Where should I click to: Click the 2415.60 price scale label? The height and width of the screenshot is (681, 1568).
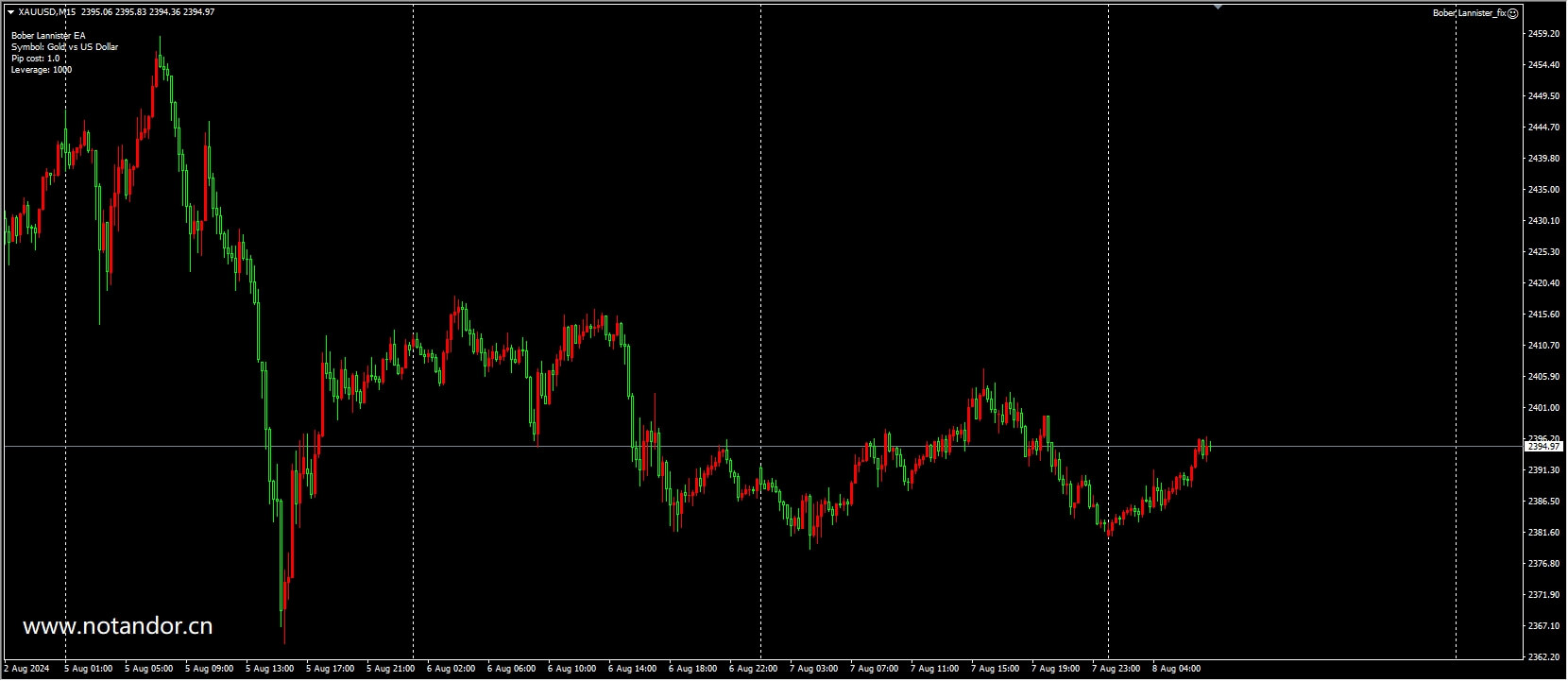tap(1542, 315)
